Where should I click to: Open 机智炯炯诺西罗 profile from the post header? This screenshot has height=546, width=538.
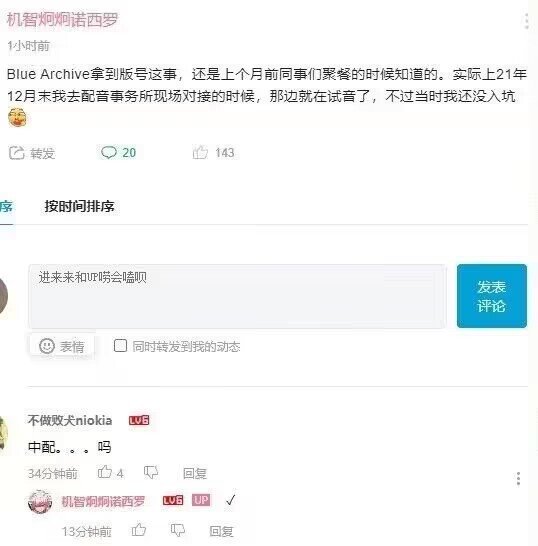[x=63, y=20]
